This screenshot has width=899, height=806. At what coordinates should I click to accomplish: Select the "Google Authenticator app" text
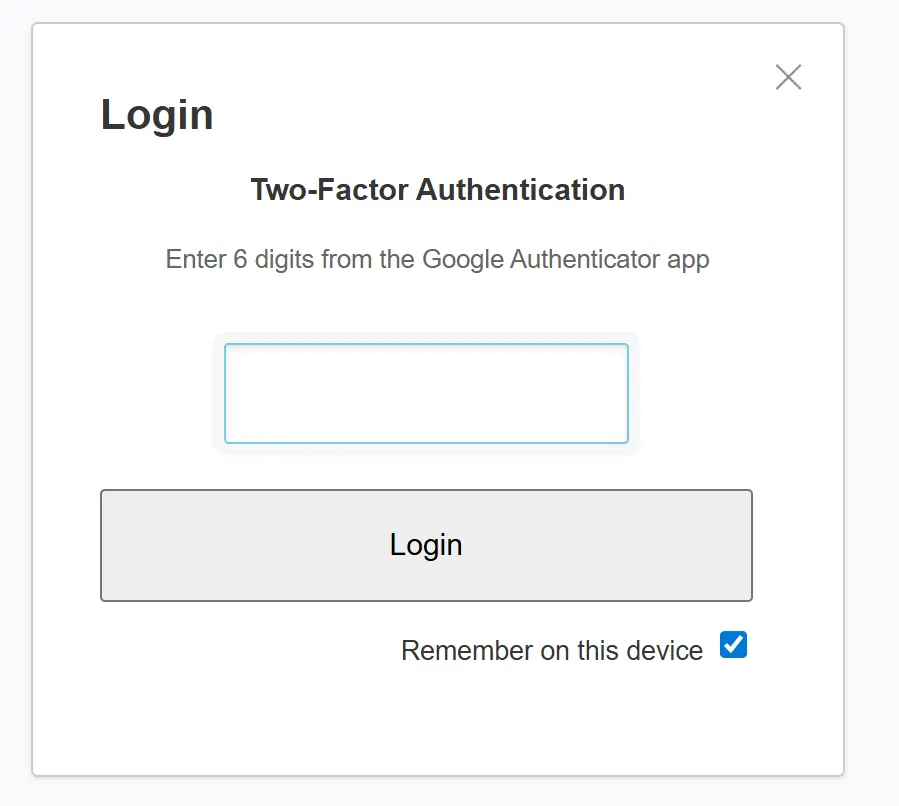click(565, 259)
